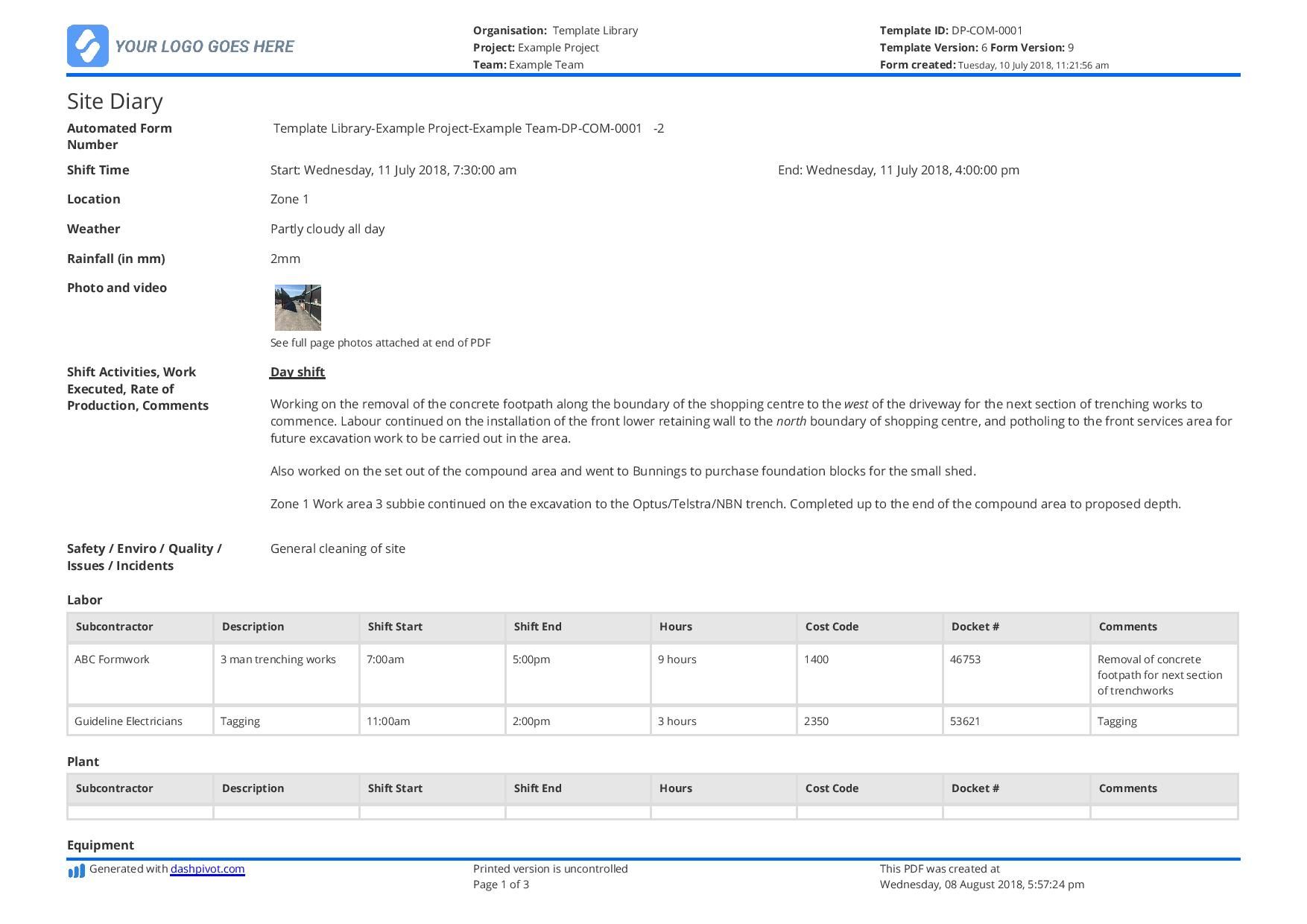This screenshot has width=1307, height=924.
Task: Select the shift Start time text
Action: [x=393, y=170]
